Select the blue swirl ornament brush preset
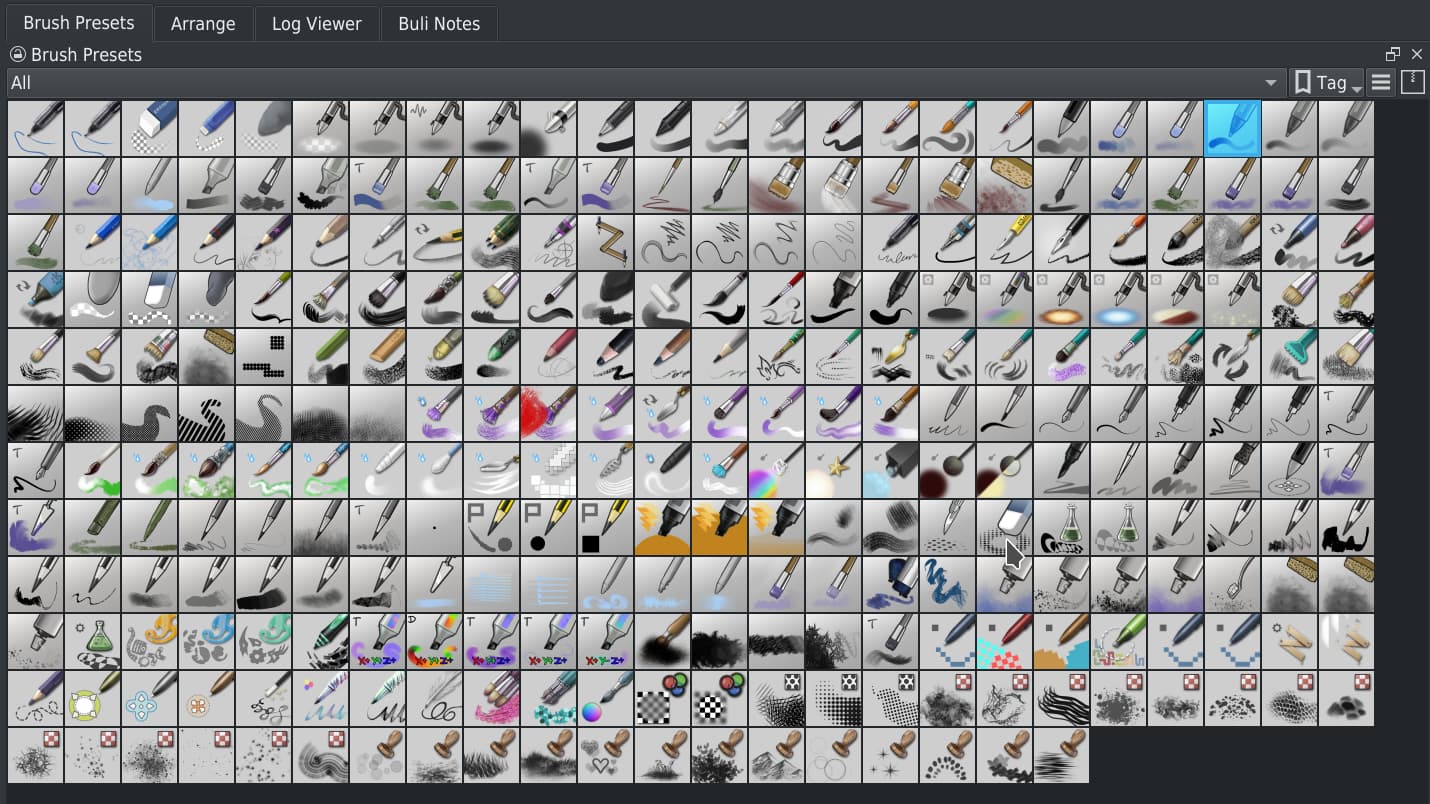1430x804 pixels. point(207,641)
